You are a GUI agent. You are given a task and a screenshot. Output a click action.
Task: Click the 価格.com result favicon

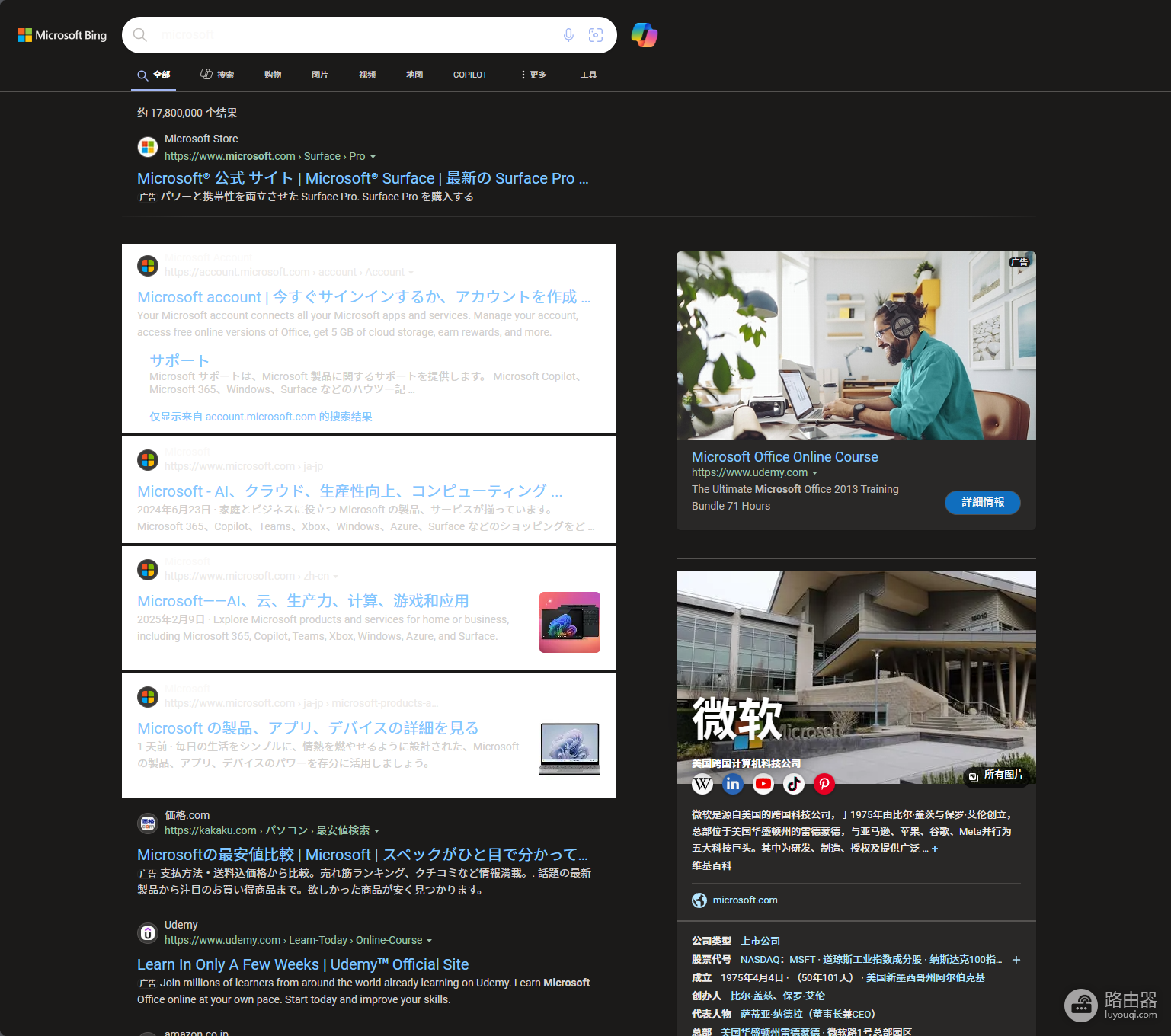148,823
